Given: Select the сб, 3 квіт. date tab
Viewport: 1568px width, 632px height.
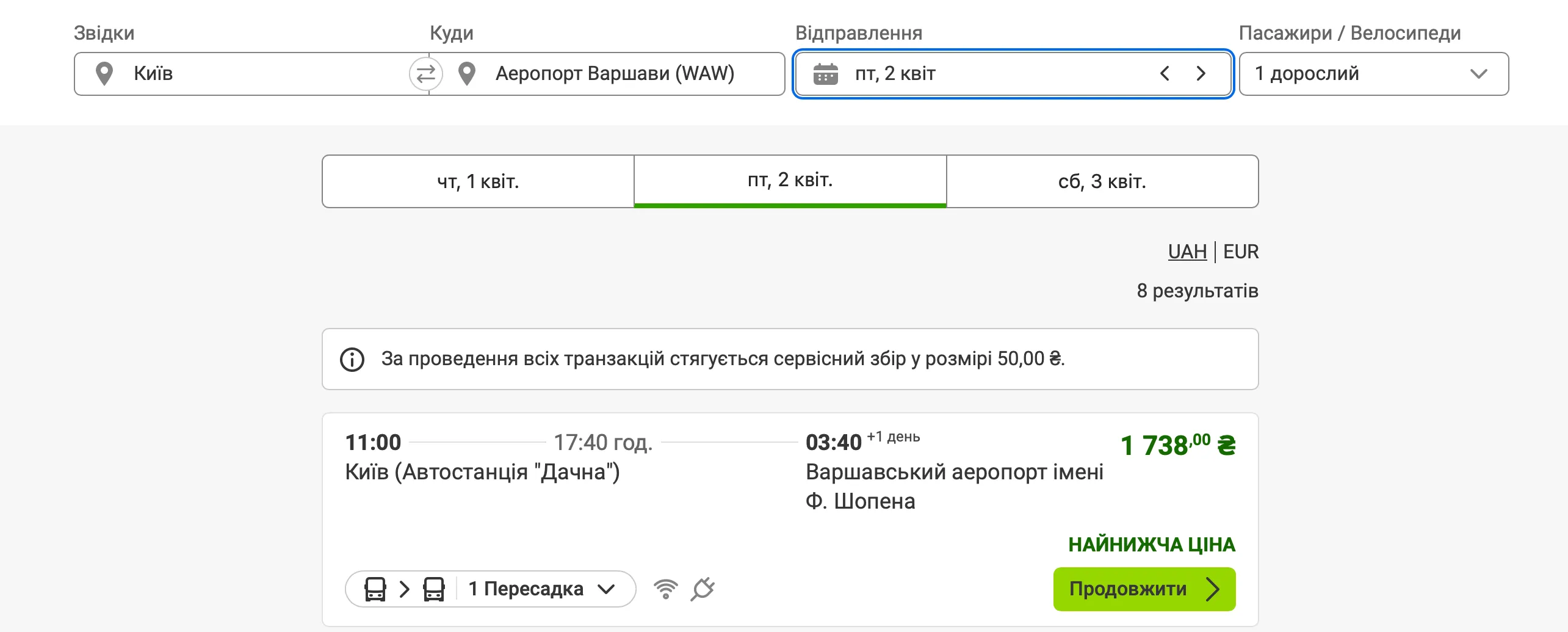Looking at the screenshot, I should pos(1102,181).
